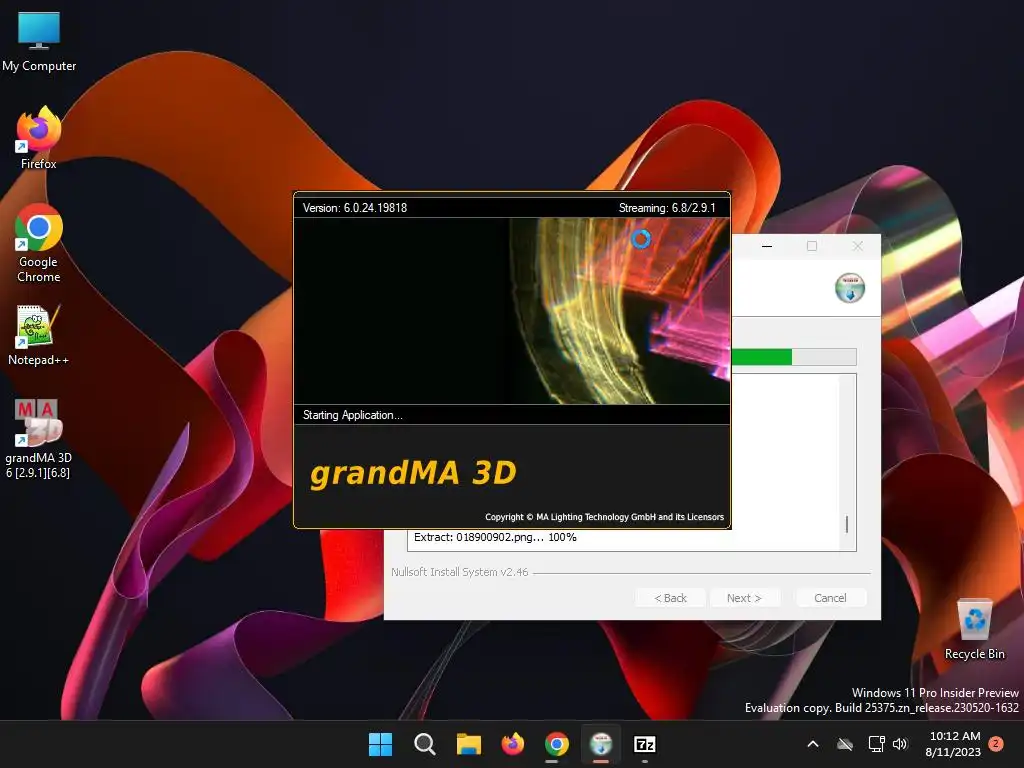Image resolution: width=1024 pixels, height=768 pixels.
Task: Click 'Starting Application...' status text
Action: (353, 415)
